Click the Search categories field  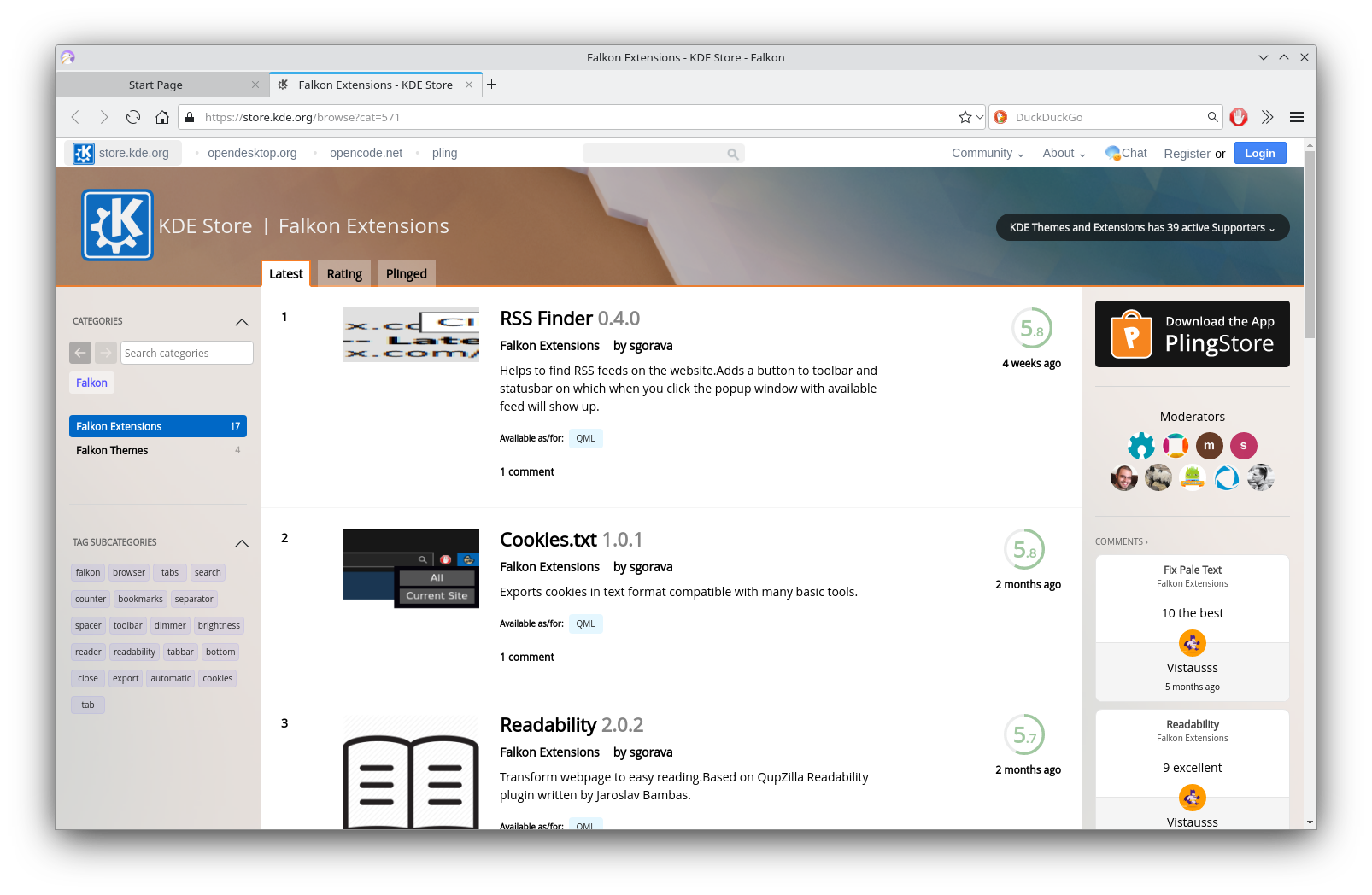(187, 353)
